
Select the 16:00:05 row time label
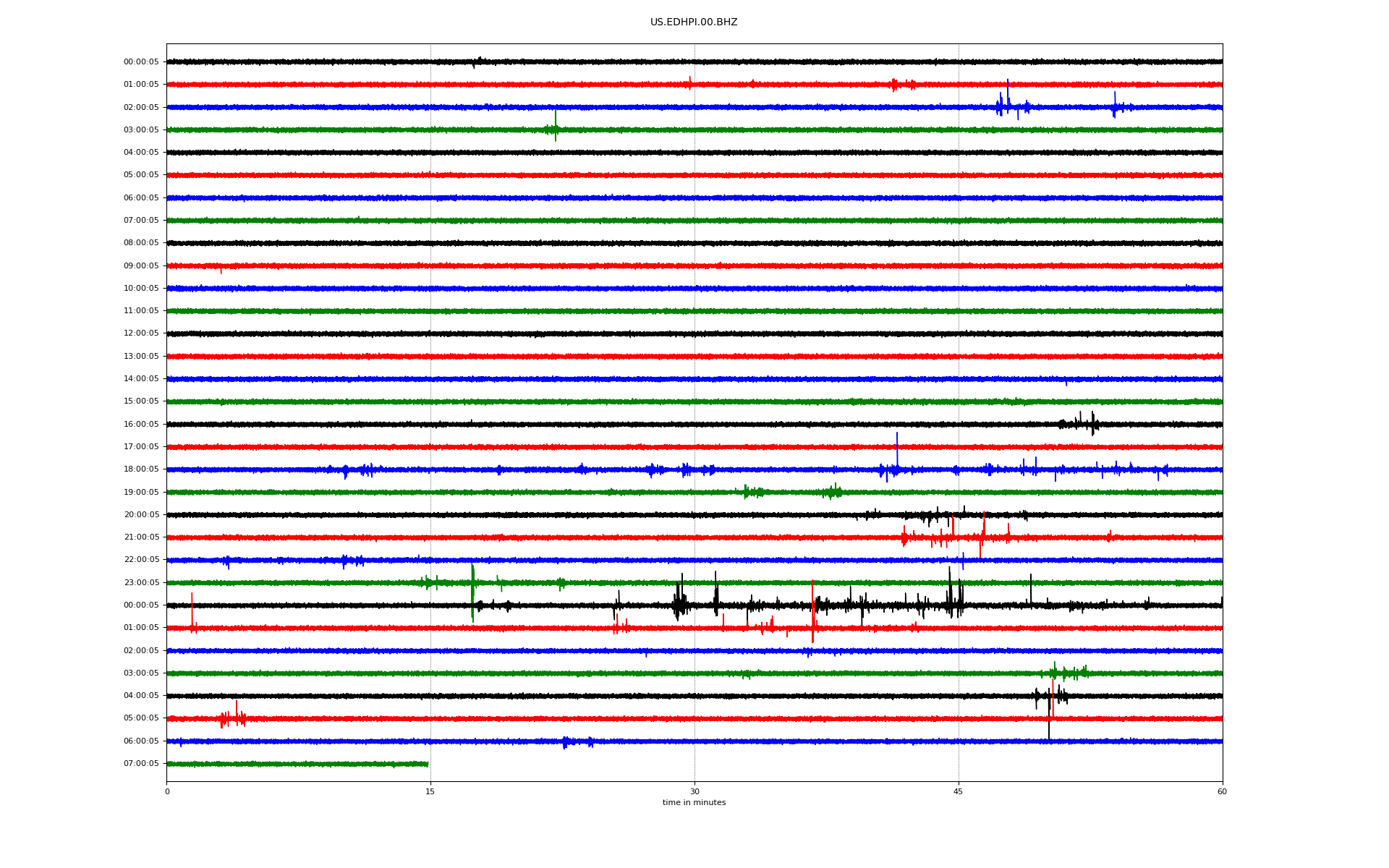click(141, 425)
